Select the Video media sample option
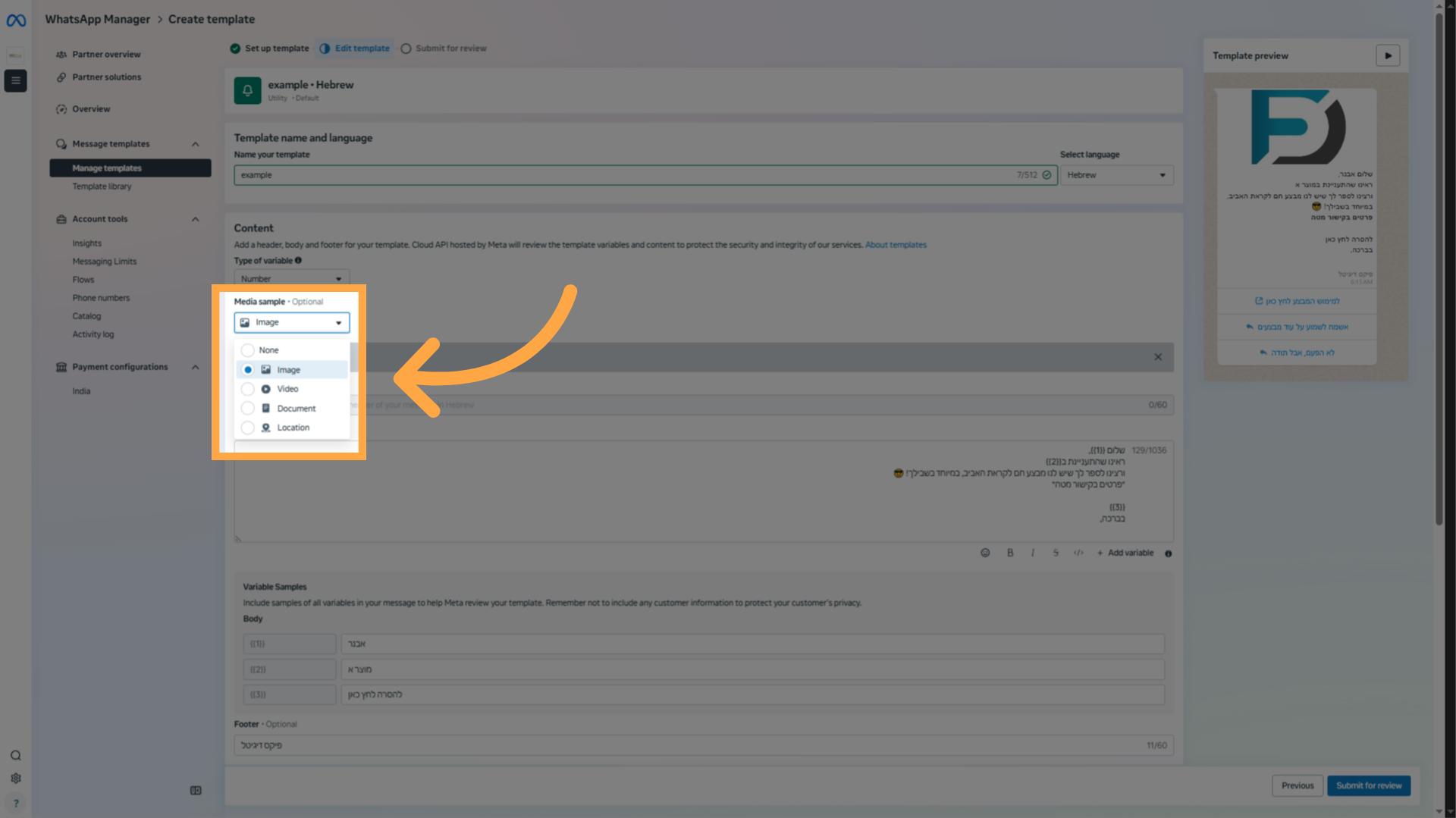1456x818 pixels. (x=291, y=389)
